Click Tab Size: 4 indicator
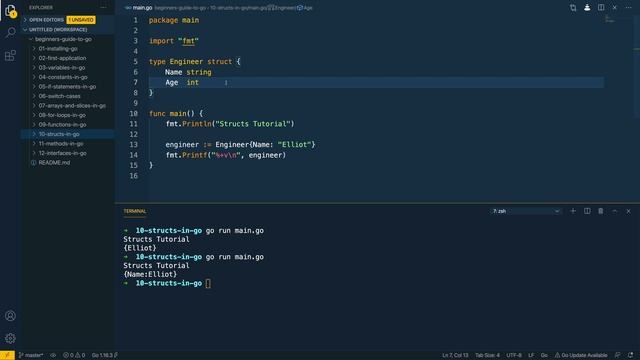This screenshot has width=640, height=360. (487, 355)
